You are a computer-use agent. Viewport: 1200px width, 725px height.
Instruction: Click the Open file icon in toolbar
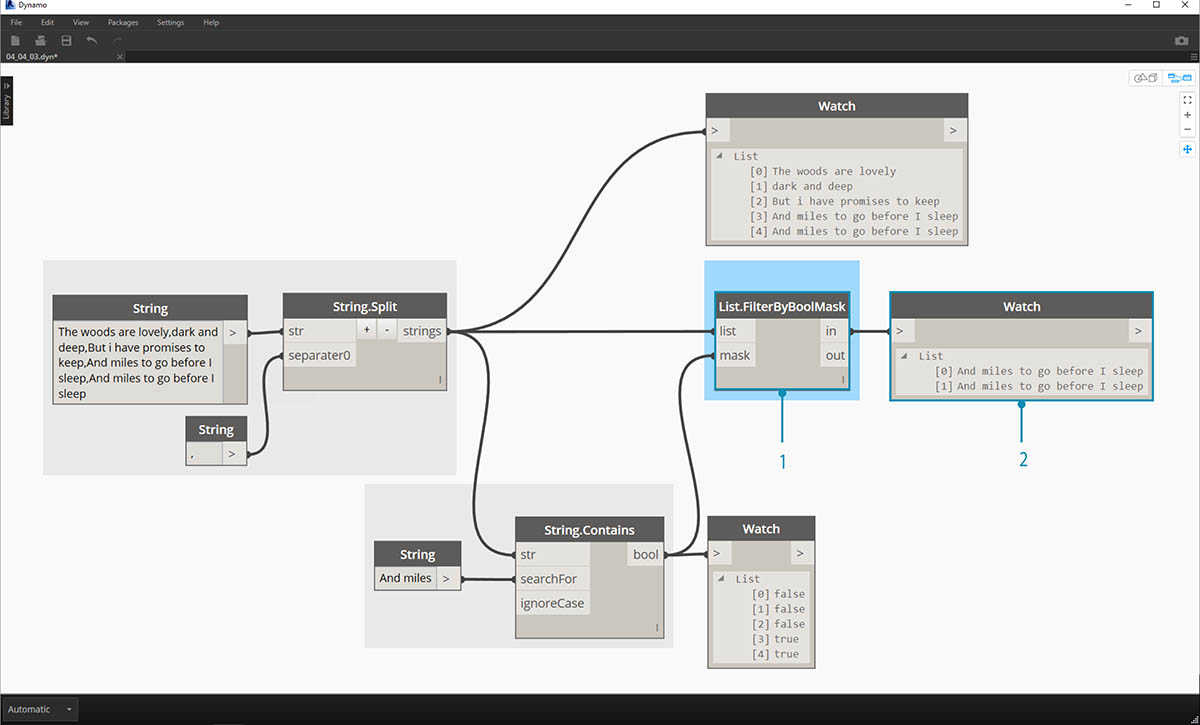[x=41, y=40]
